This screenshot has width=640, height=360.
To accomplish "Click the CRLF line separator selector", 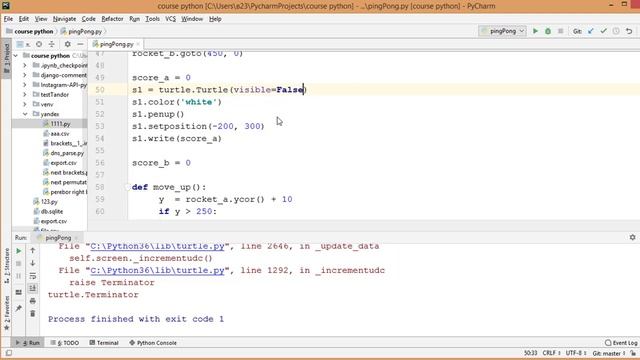I will (551, 353).
